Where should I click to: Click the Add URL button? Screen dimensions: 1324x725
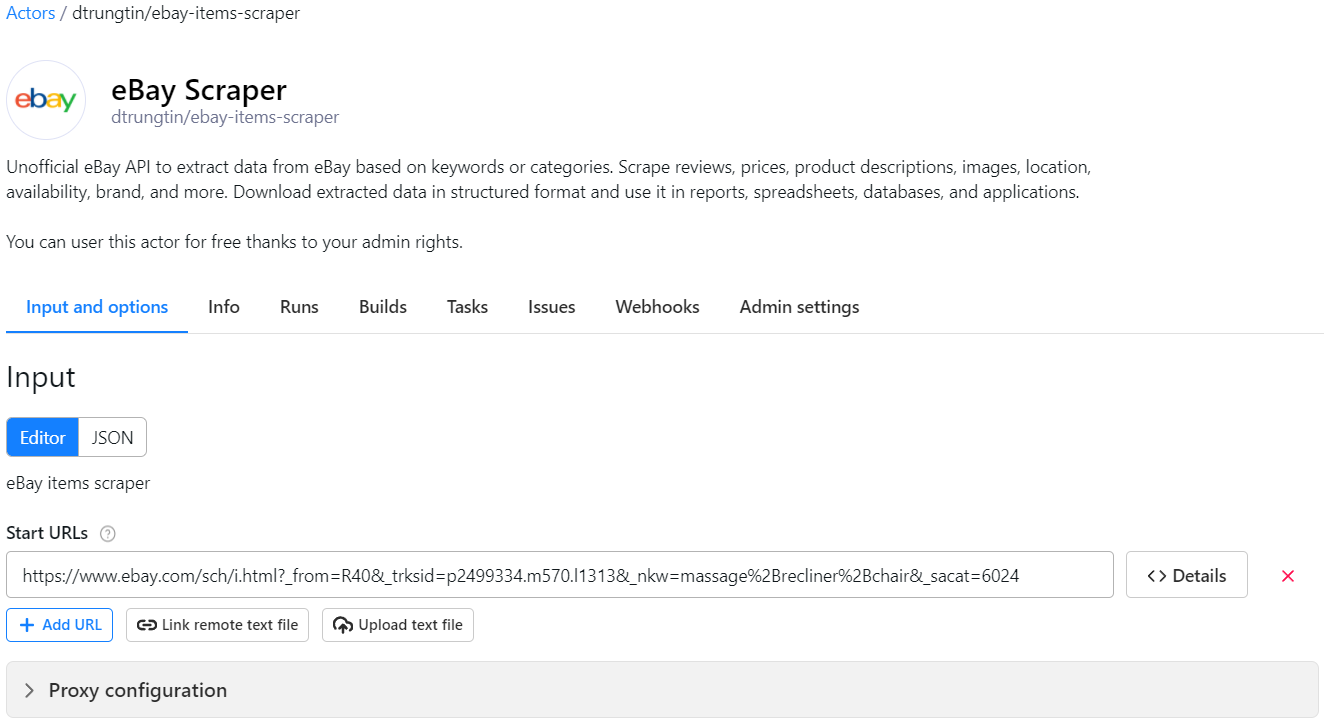60,625
